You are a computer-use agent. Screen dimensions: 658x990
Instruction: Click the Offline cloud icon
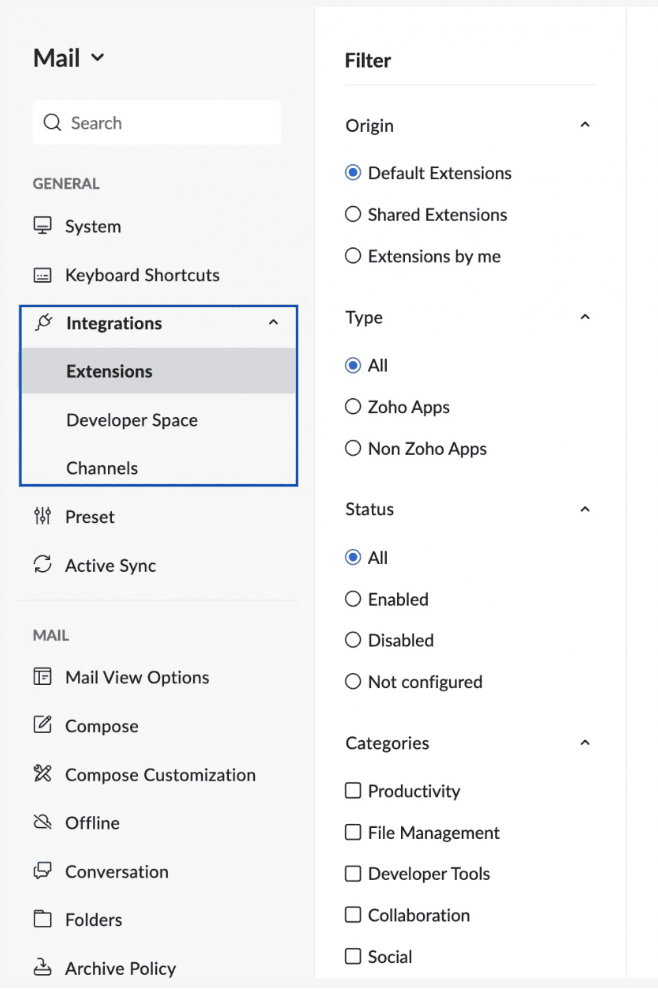(42, 823)
